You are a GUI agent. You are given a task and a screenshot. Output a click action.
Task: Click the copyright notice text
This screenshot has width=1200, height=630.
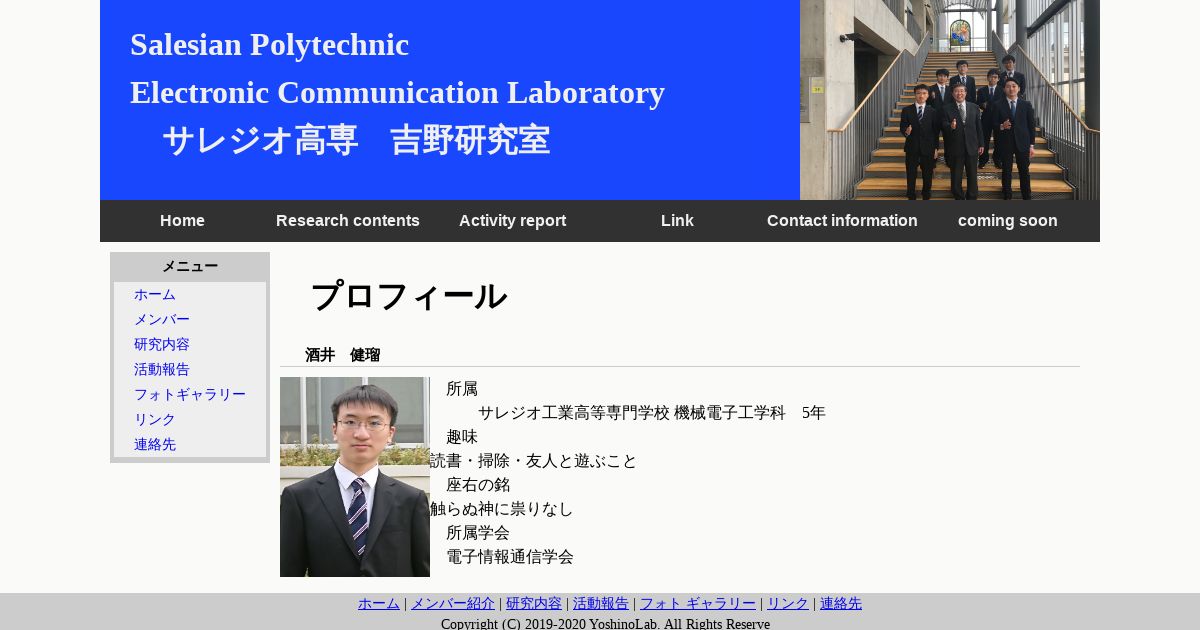pos(605,623)
